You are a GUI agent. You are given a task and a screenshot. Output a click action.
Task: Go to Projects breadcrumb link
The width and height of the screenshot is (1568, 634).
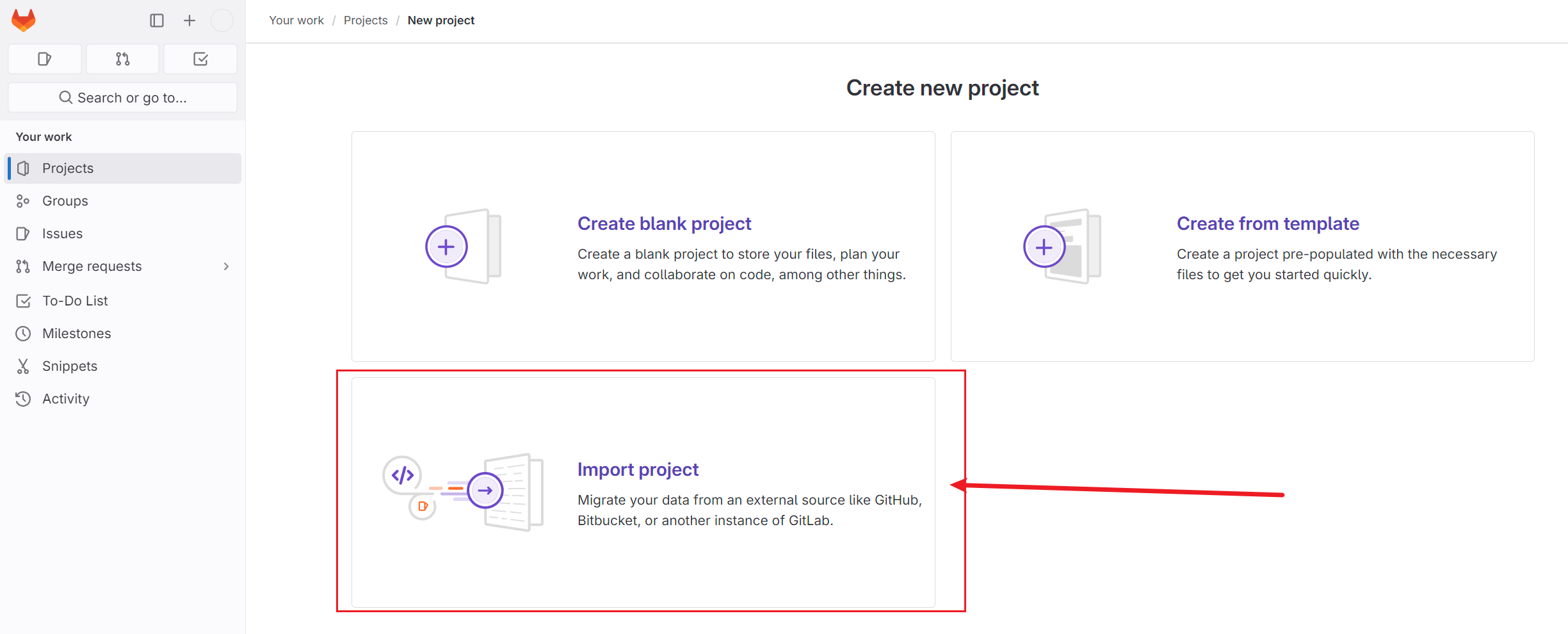pos(366,20)
